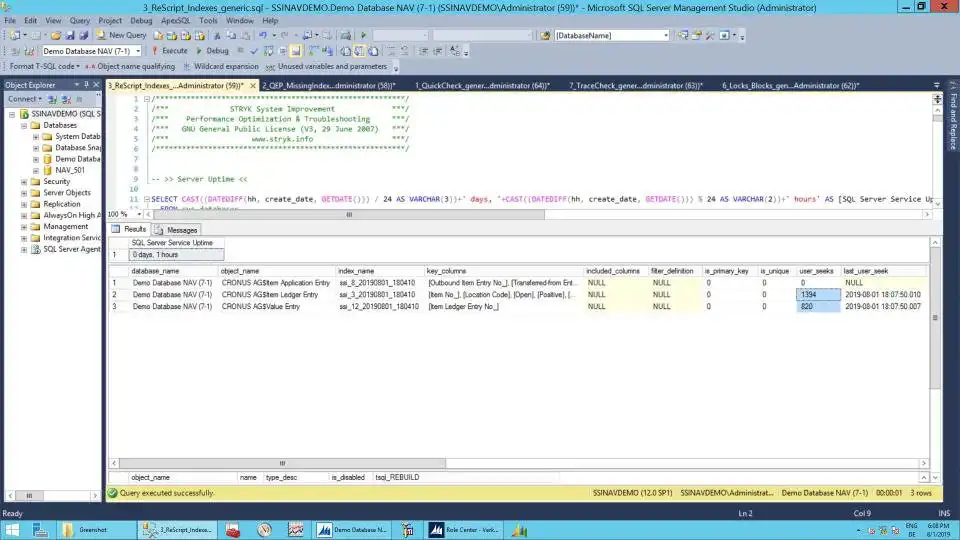Click the Specify Values for Template Parameters icon
Viewport: 960px width, 540px height.
click(x=455, y=51)
